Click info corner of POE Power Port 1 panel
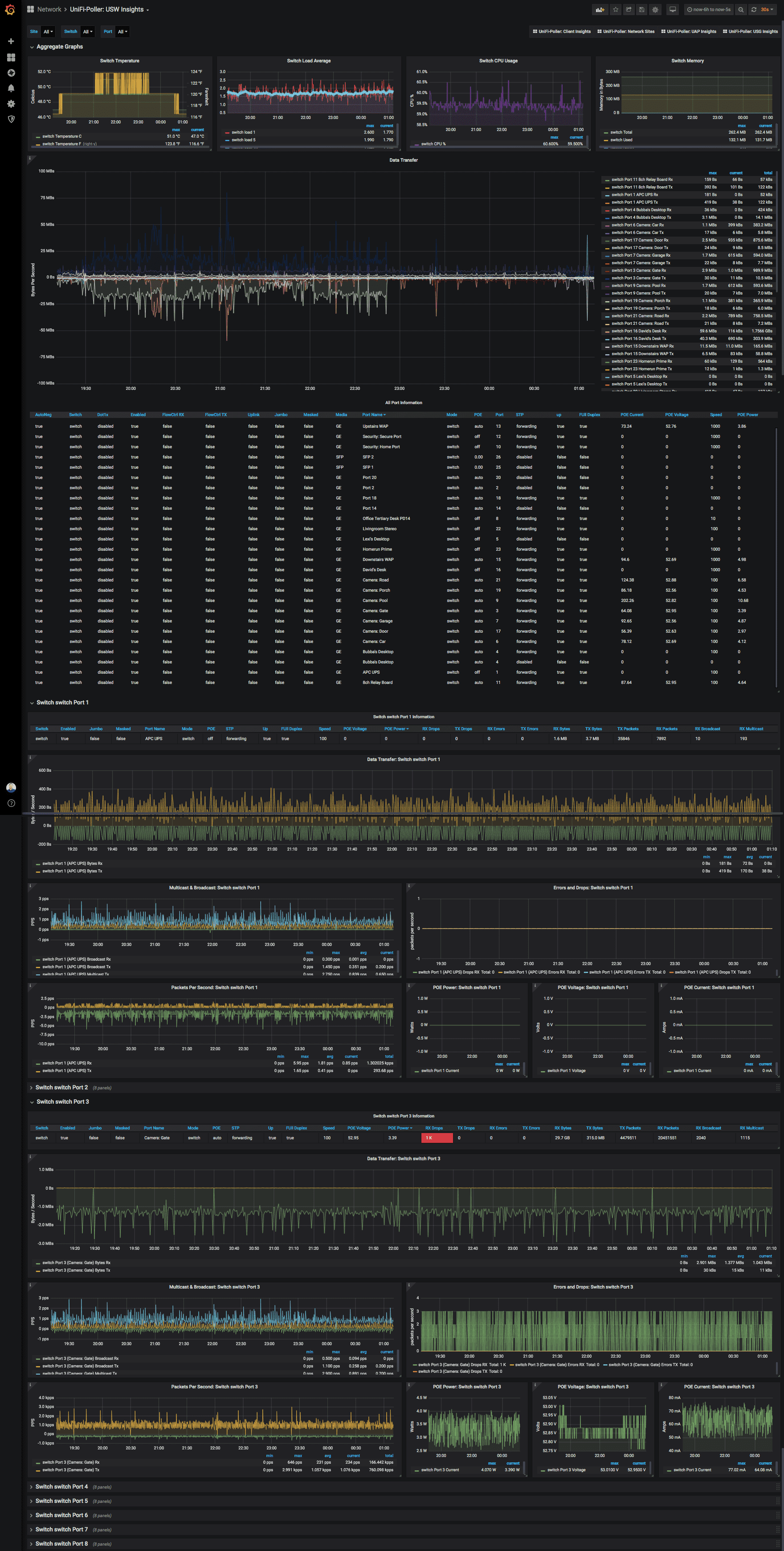The image size is (784, 1551). tap(409, 985)
